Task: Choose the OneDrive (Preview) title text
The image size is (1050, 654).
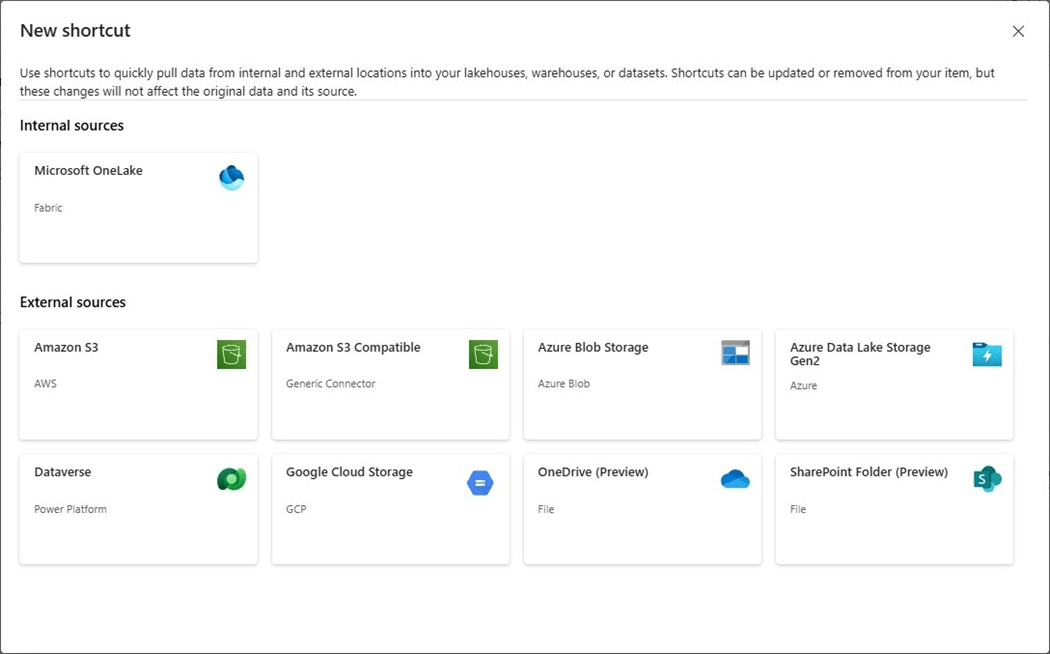Action: 593,472
